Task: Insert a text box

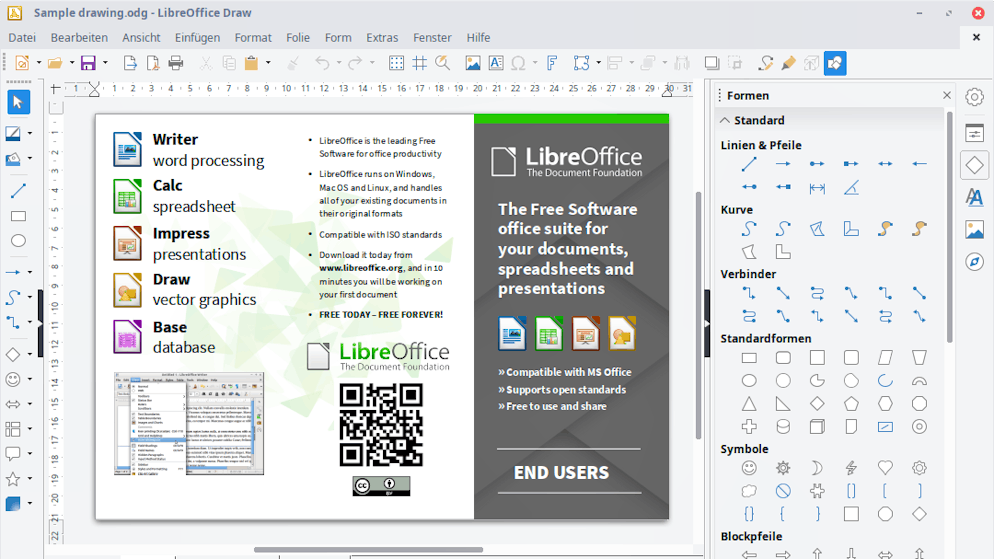Action: 496,63
